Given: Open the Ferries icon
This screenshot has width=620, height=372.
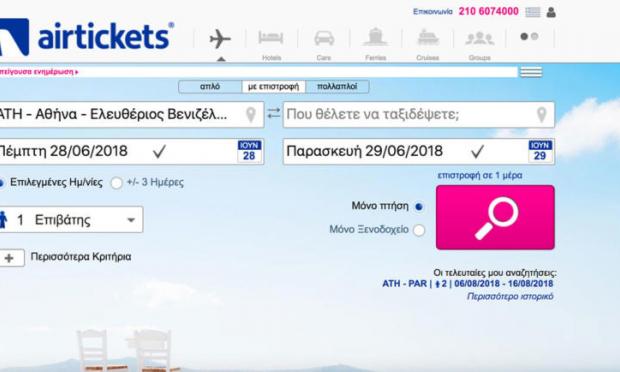Looking at the screenshot, I should [x=376, y=37].
